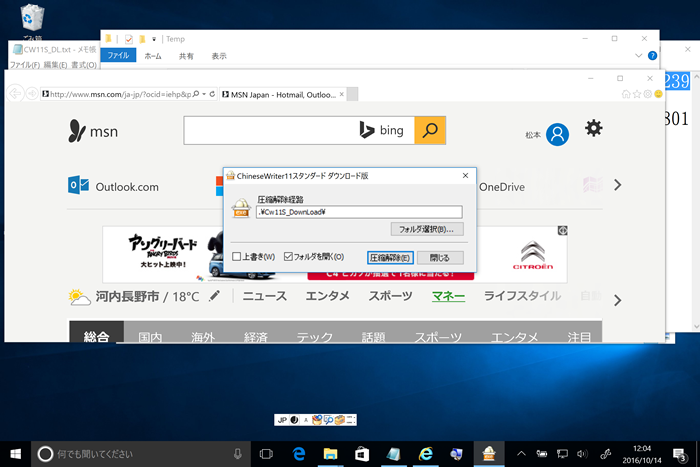Click the weather sun-cloud icon

[x=79, y=297]
